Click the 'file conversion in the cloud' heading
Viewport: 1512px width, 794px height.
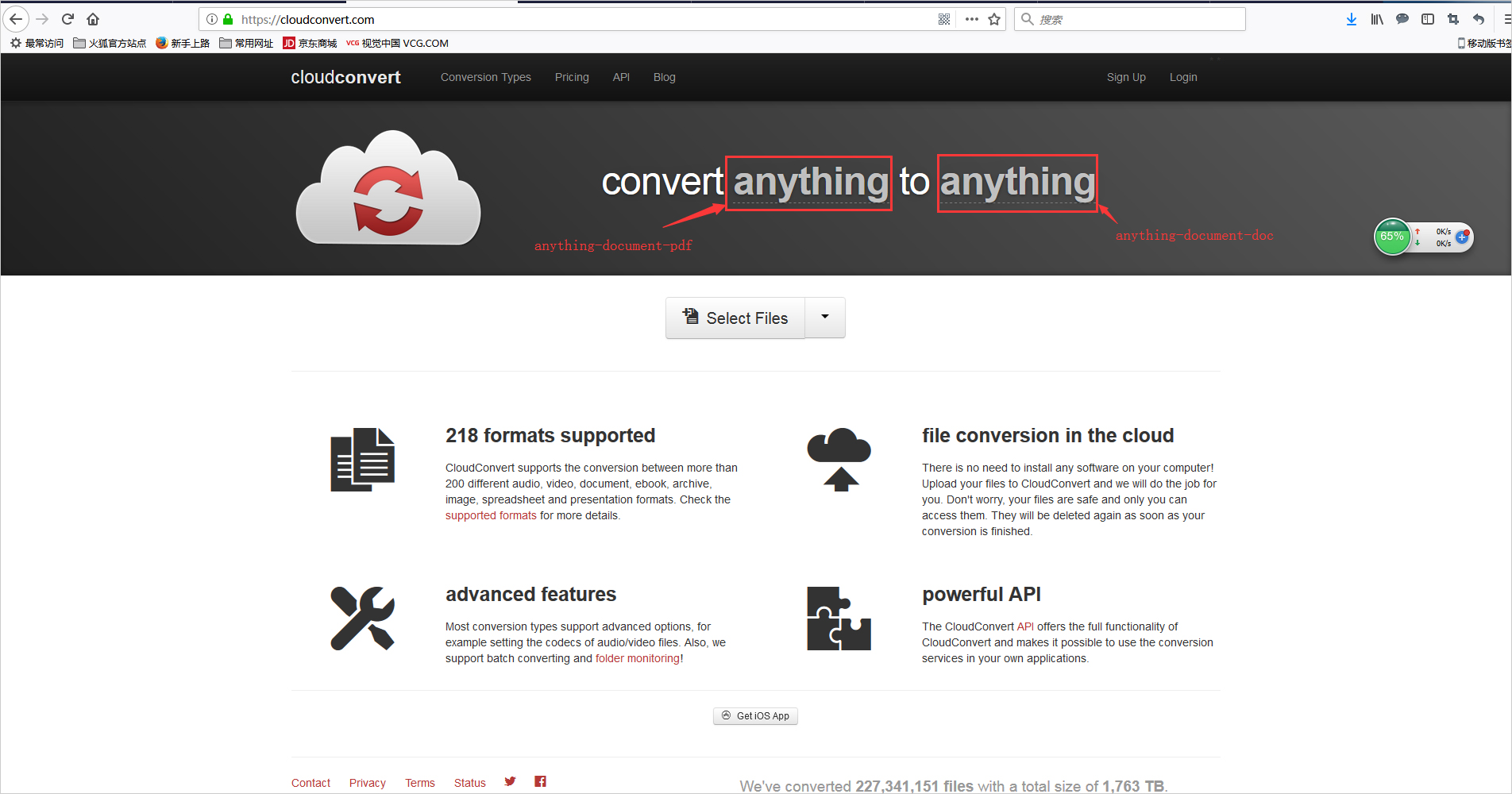pos(1048,435)
